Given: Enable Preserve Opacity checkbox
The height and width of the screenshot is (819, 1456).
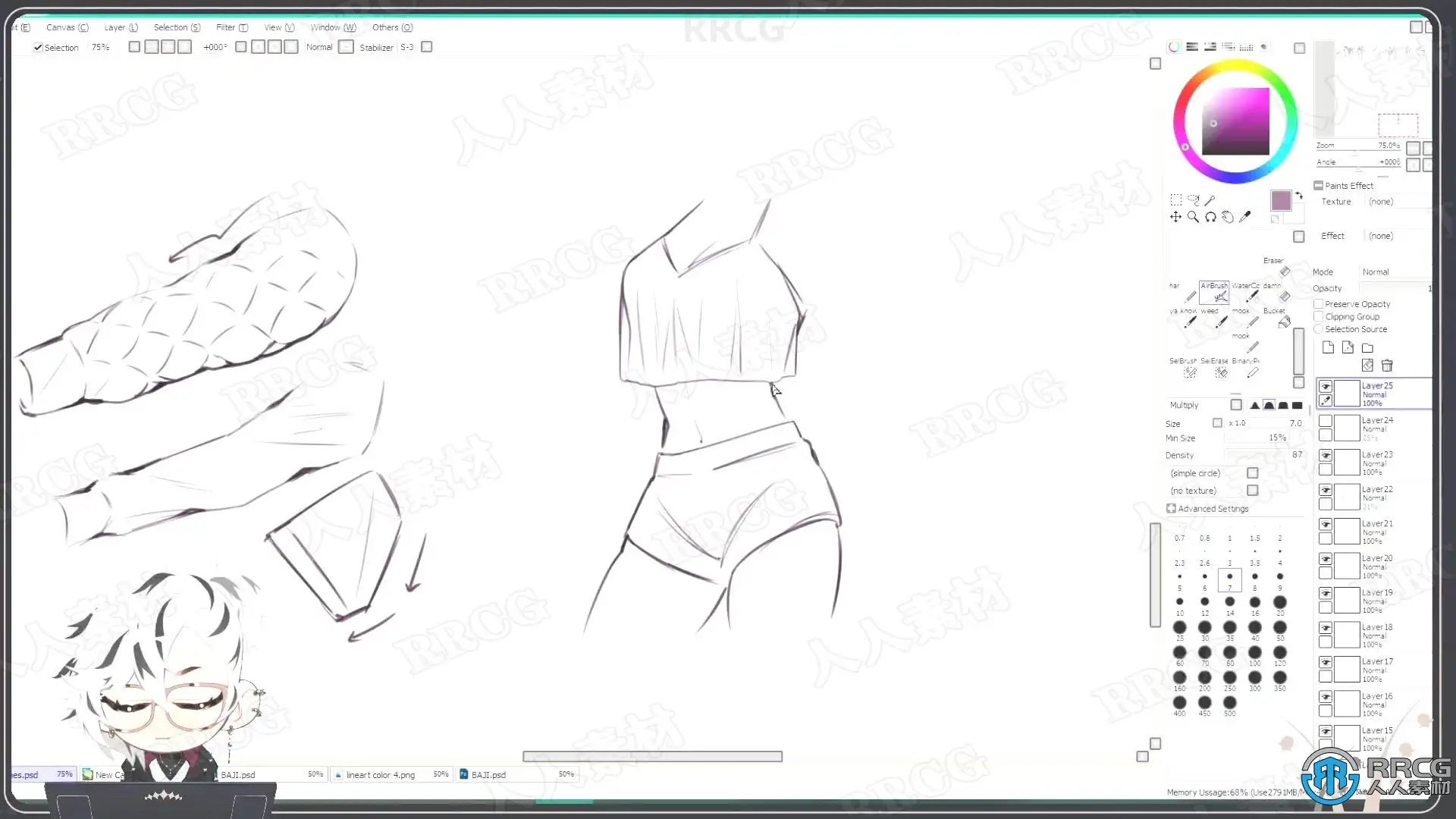Looking at the screenshot, I should [1319, 304].
